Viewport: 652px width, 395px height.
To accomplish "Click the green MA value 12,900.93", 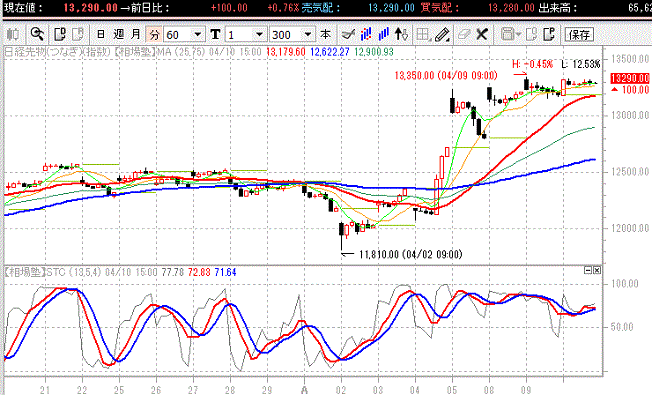I will [374, 52].
